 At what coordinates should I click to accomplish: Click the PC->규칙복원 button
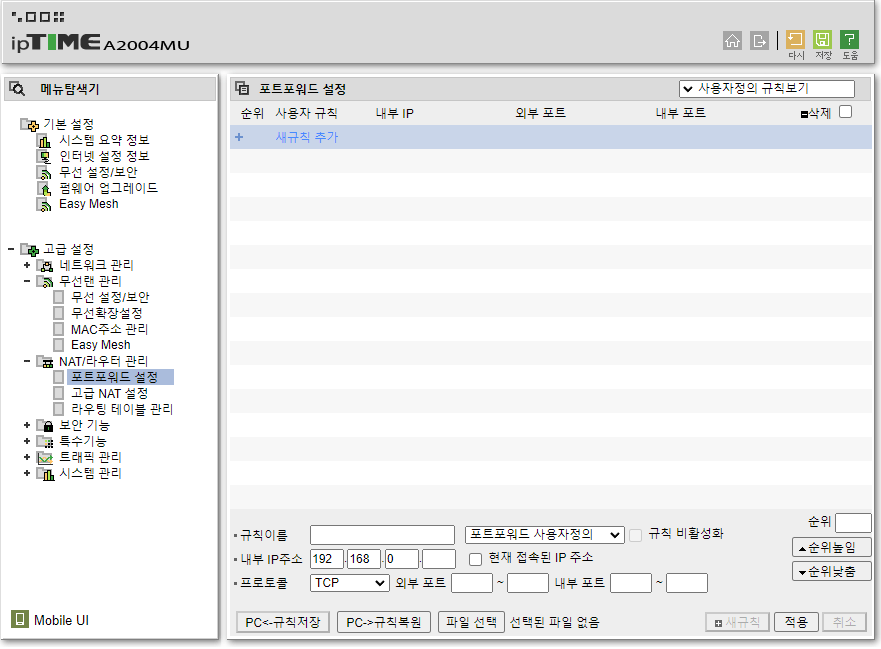pos(384,622)
